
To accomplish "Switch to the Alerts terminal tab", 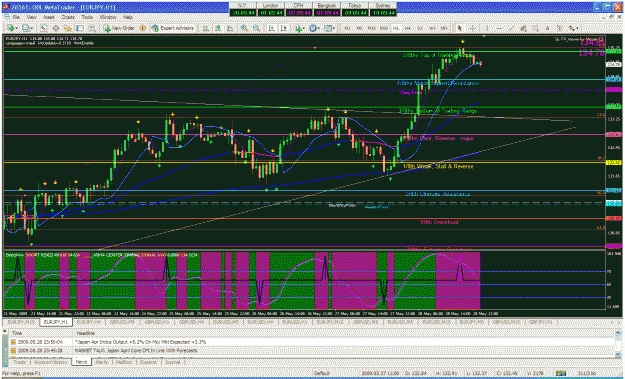I will 102,362.
